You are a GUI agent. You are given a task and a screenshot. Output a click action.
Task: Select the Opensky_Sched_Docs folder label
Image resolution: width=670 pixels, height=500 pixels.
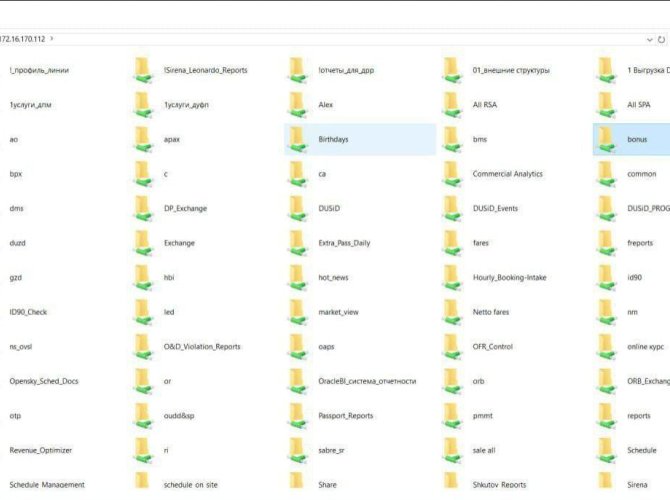point(41,381)
